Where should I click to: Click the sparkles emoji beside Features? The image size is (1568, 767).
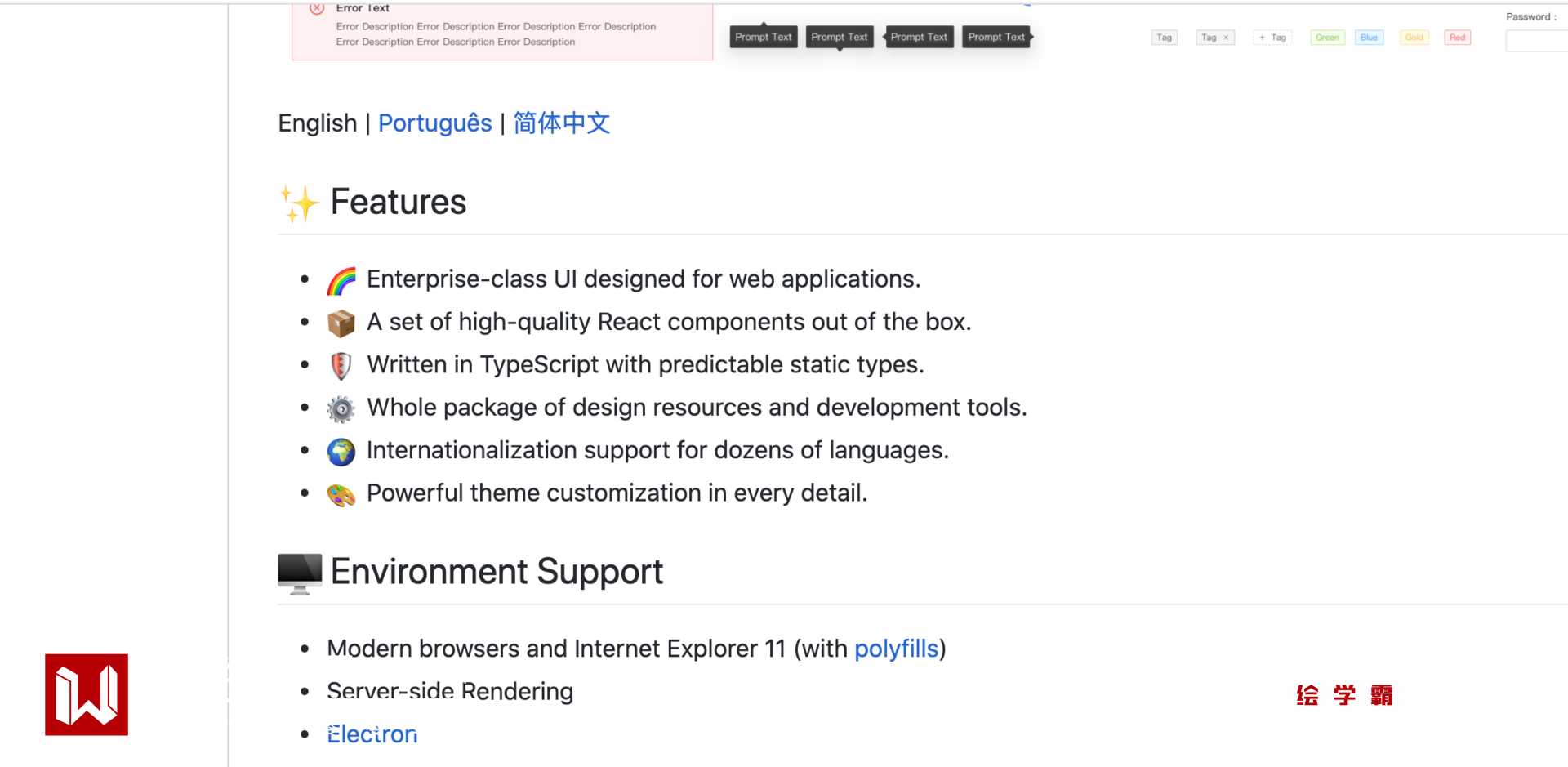tap(299, 203)
